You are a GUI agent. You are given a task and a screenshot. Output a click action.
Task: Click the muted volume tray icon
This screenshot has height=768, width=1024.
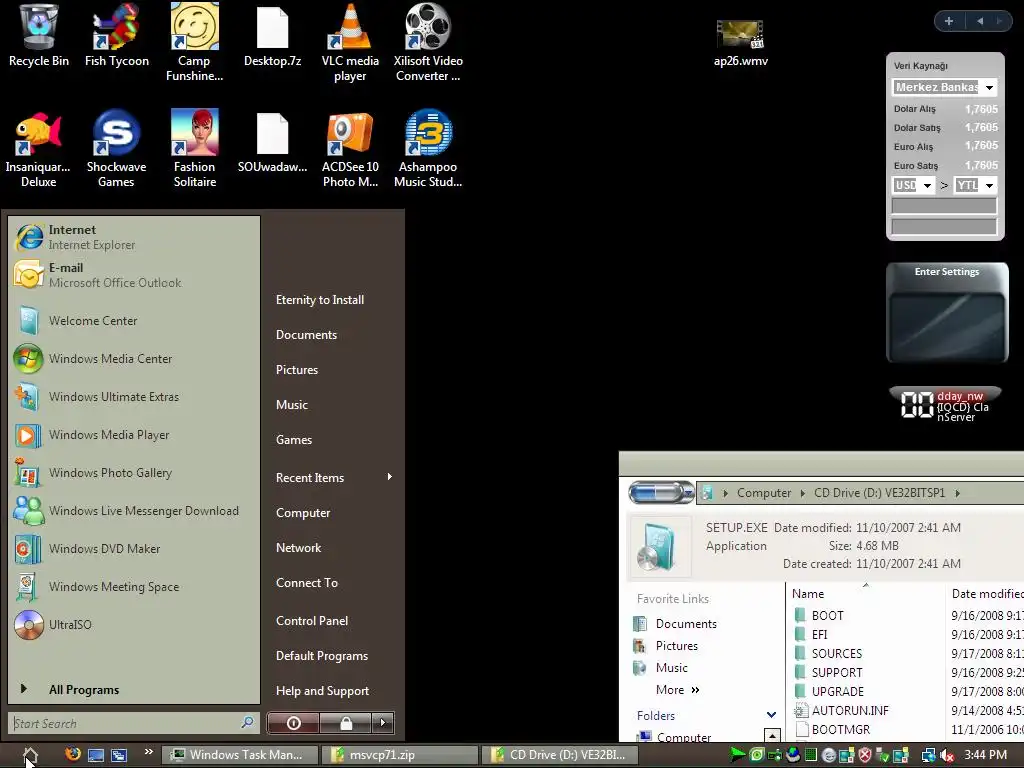(x=948, y=756)
